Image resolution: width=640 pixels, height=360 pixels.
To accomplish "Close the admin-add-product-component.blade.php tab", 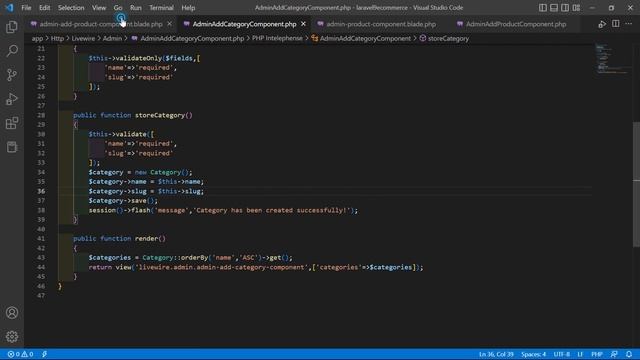I will pos(169,24).
